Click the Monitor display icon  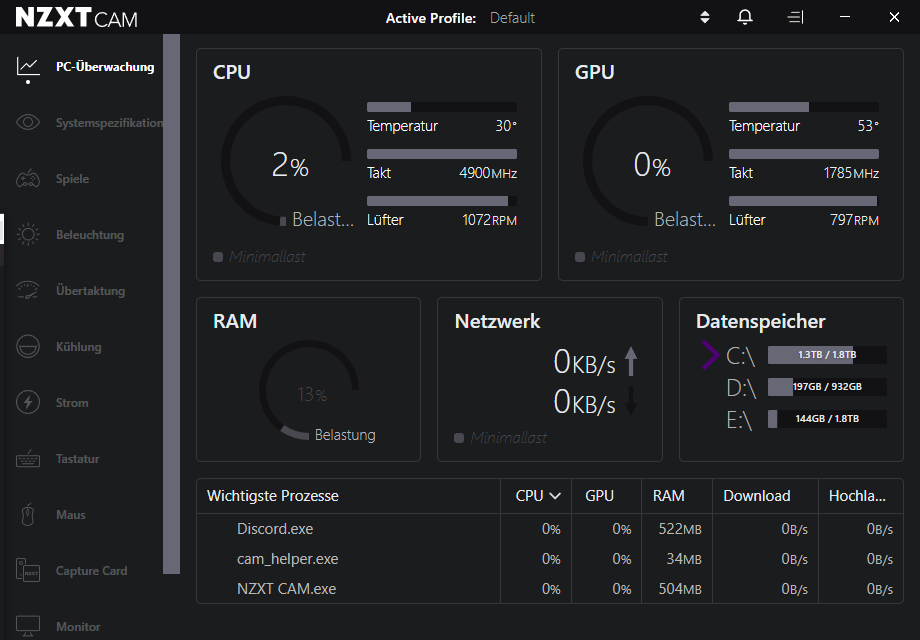click(x=28, y=626)
